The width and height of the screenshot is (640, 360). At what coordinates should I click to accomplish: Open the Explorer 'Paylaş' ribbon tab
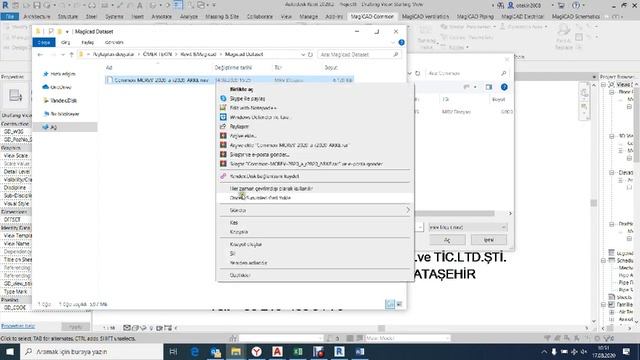coord(87,42)
